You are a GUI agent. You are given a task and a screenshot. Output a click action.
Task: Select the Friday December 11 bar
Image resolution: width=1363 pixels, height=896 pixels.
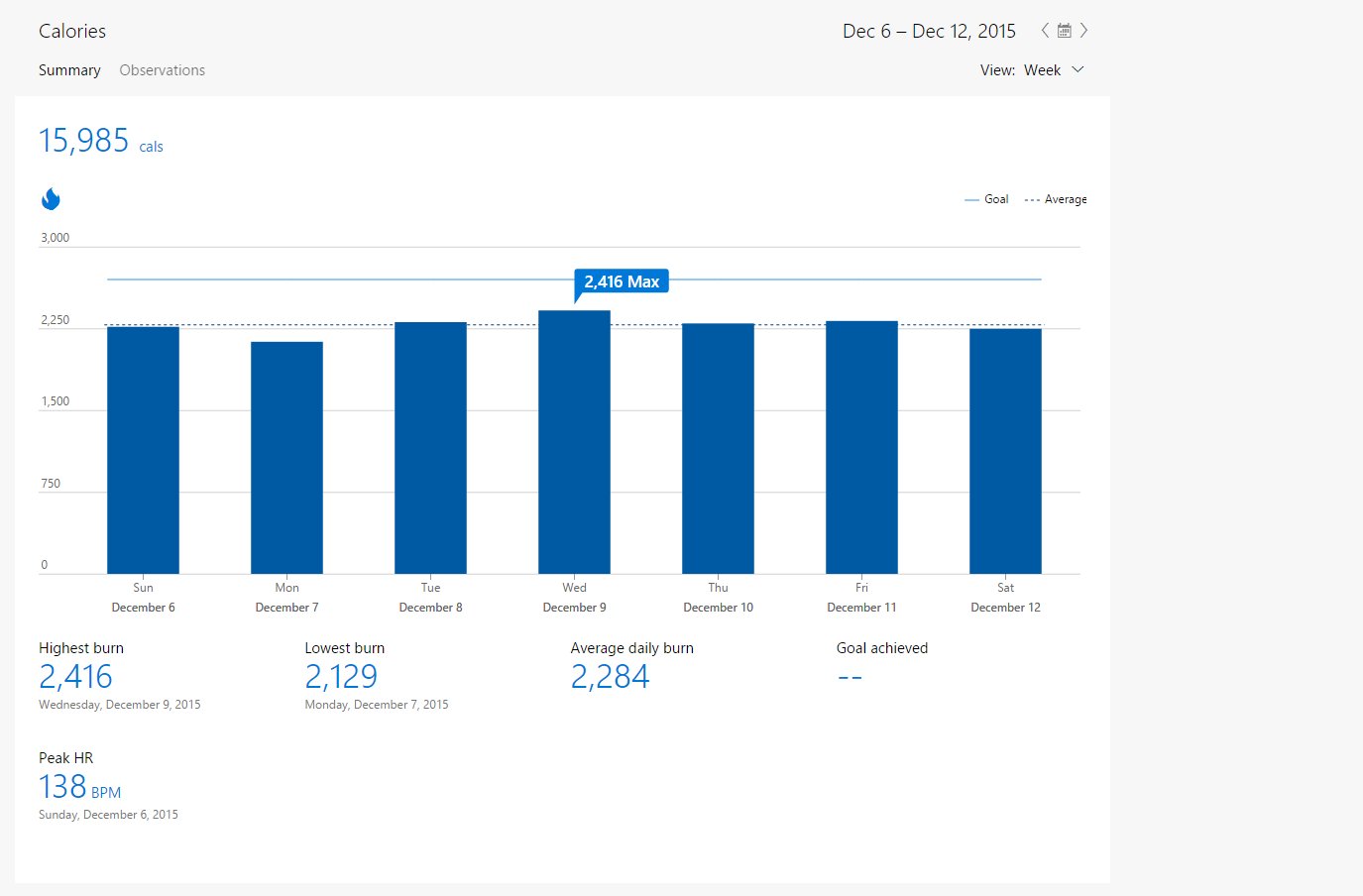tap(861, 447)
